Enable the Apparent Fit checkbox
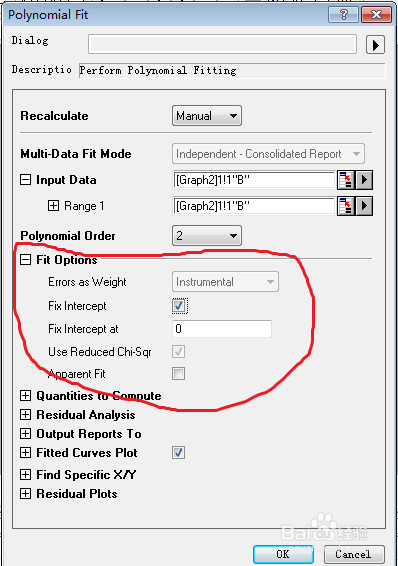The height and width of the screenshot is (566, 398). (179, 374)
